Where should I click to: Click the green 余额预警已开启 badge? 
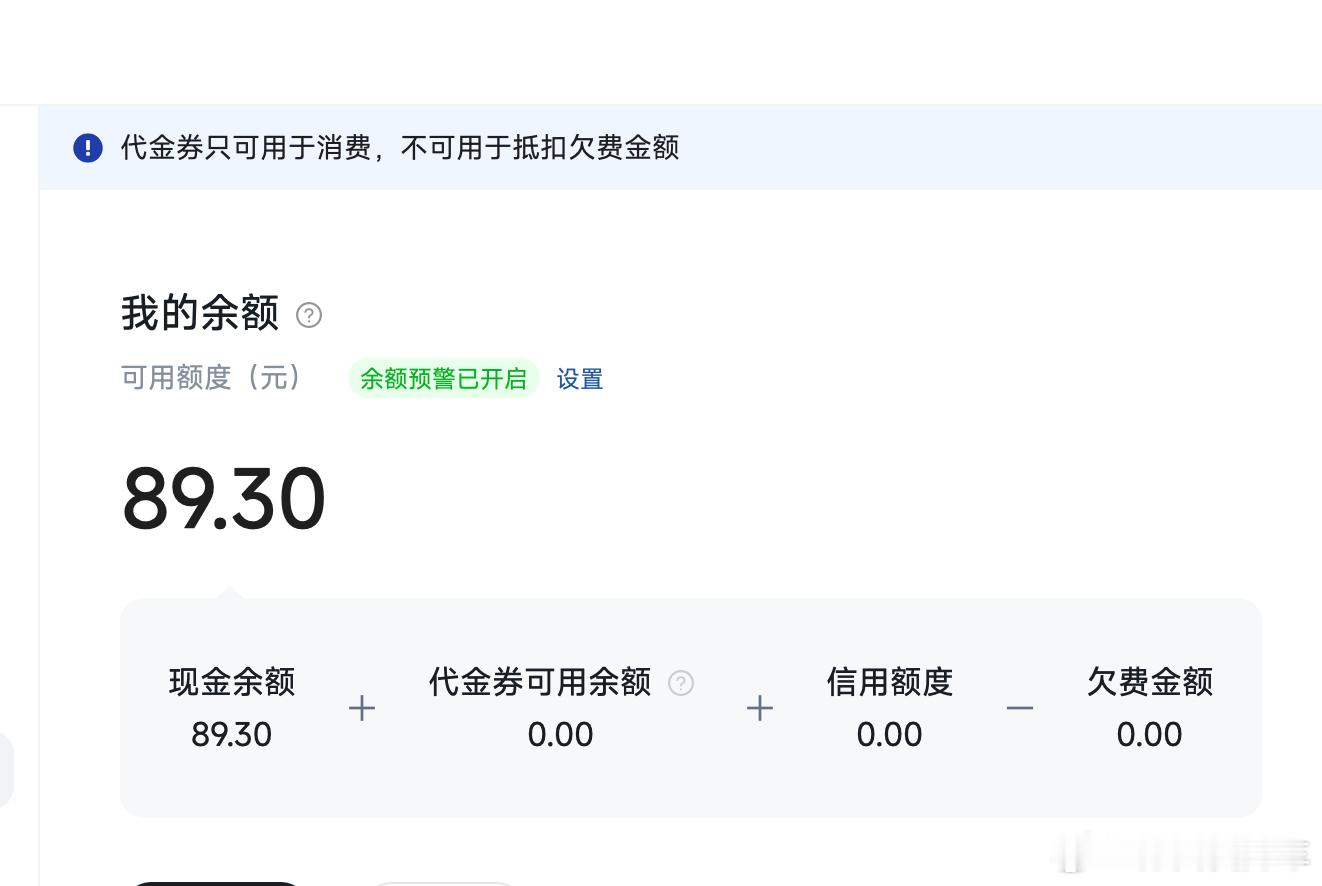(443, 379)
